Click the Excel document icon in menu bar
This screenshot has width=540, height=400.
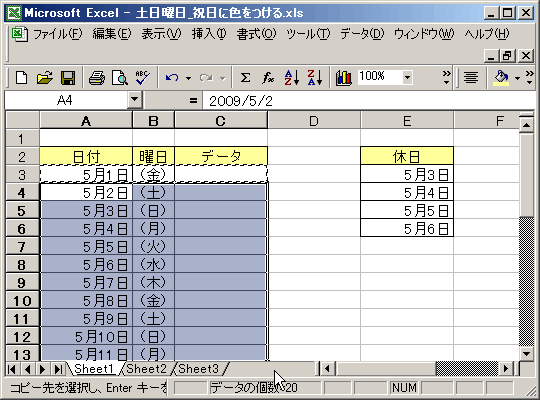[19, 34]
